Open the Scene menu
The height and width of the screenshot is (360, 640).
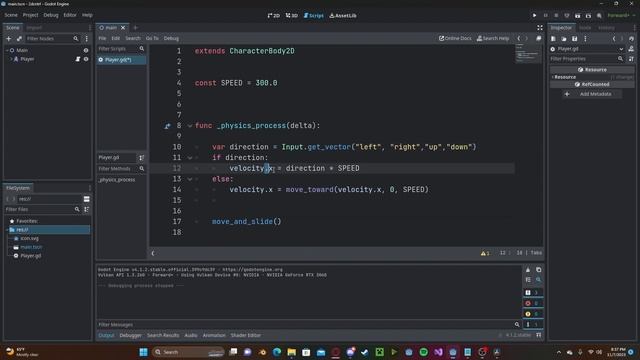[11, 15]
